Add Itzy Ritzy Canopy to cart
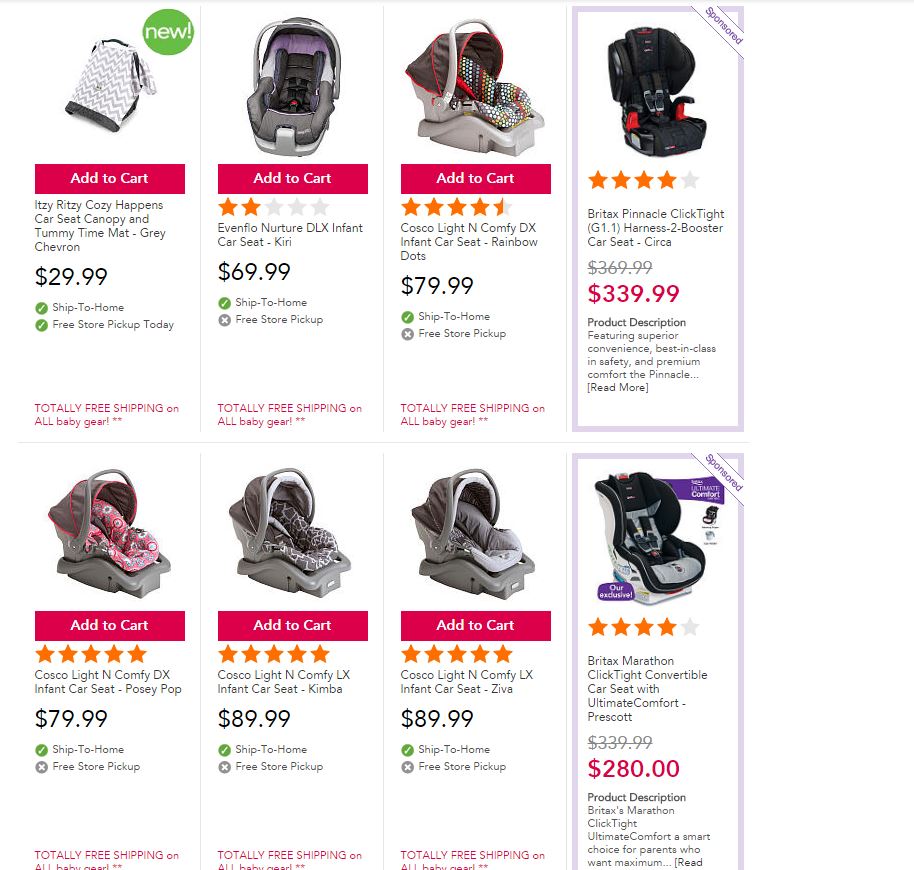The image size is (914, 870). tap(109, 179)
